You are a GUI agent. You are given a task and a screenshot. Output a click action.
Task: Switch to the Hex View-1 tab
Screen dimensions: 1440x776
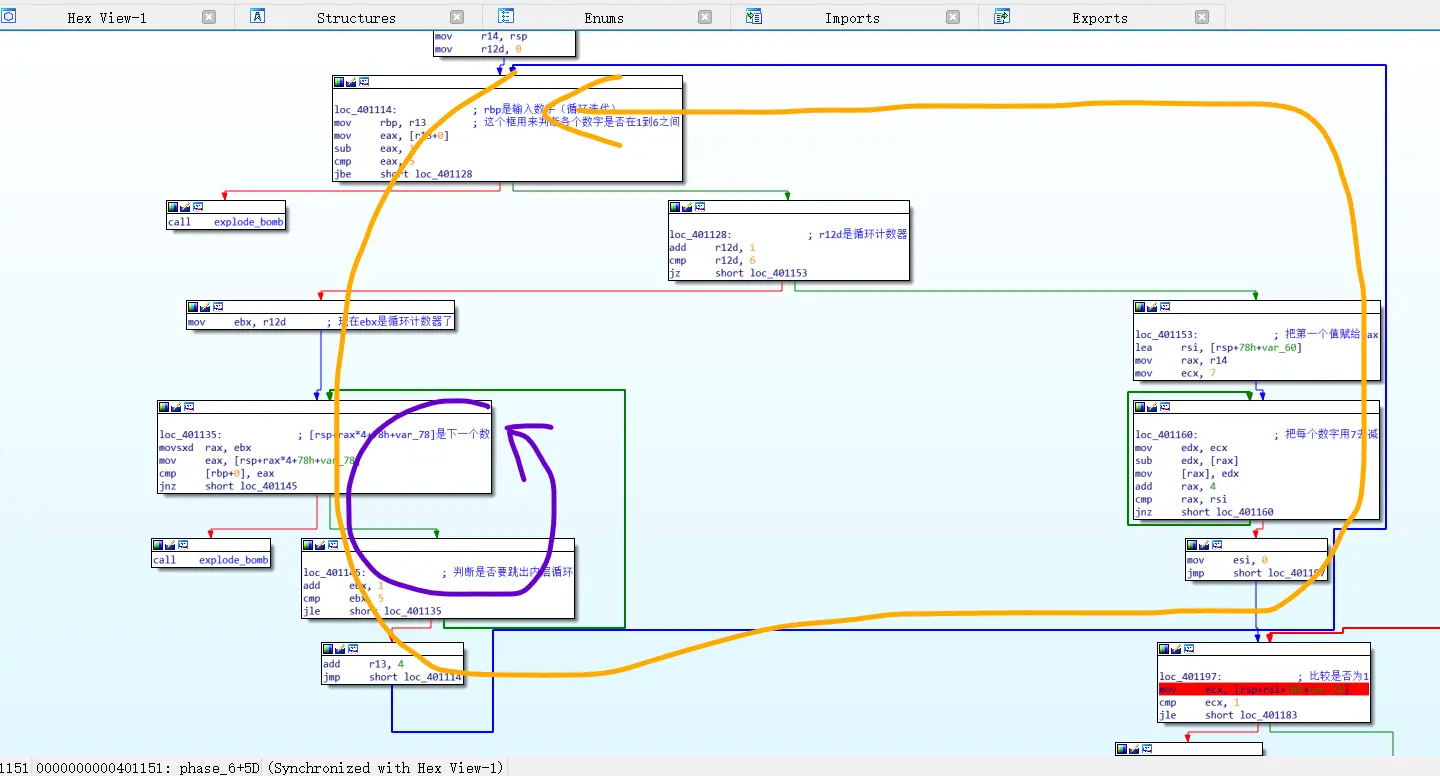click(107, 18)
